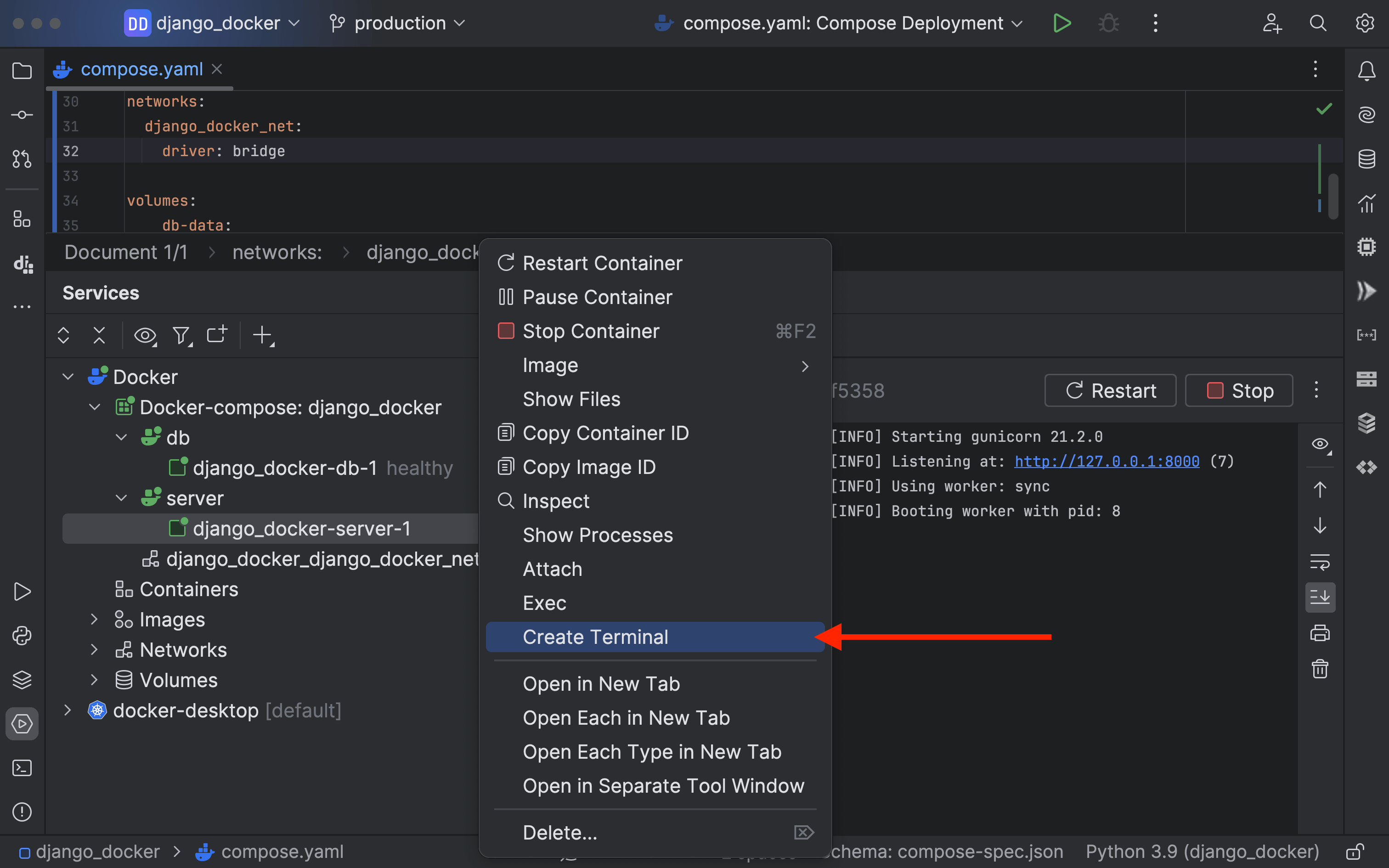This screenshot has width=1389, height=868.
Task: Click the View Options eye in Services toolbar
Action: tap(145, 335)
